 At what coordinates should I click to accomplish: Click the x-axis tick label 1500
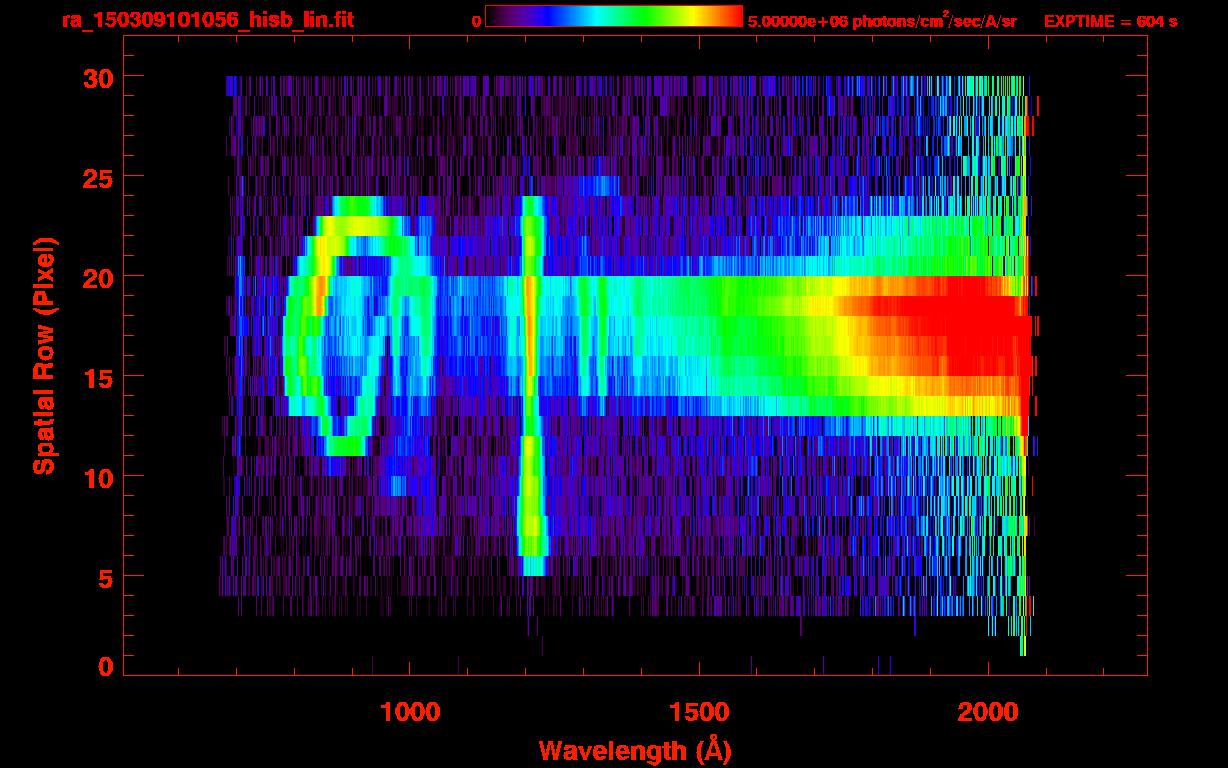tap(699, 711)
